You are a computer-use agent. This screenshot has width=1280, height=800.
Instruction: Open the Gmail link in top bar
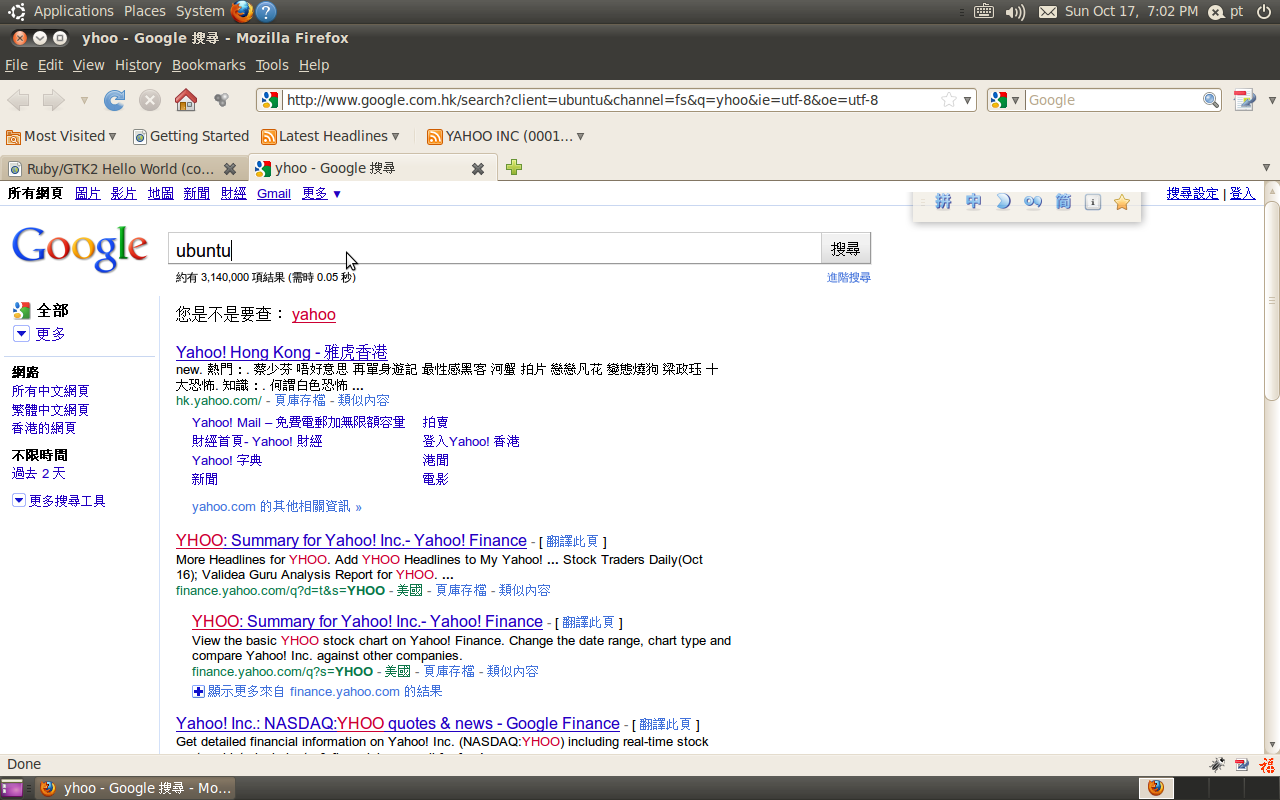coord(274,194)
